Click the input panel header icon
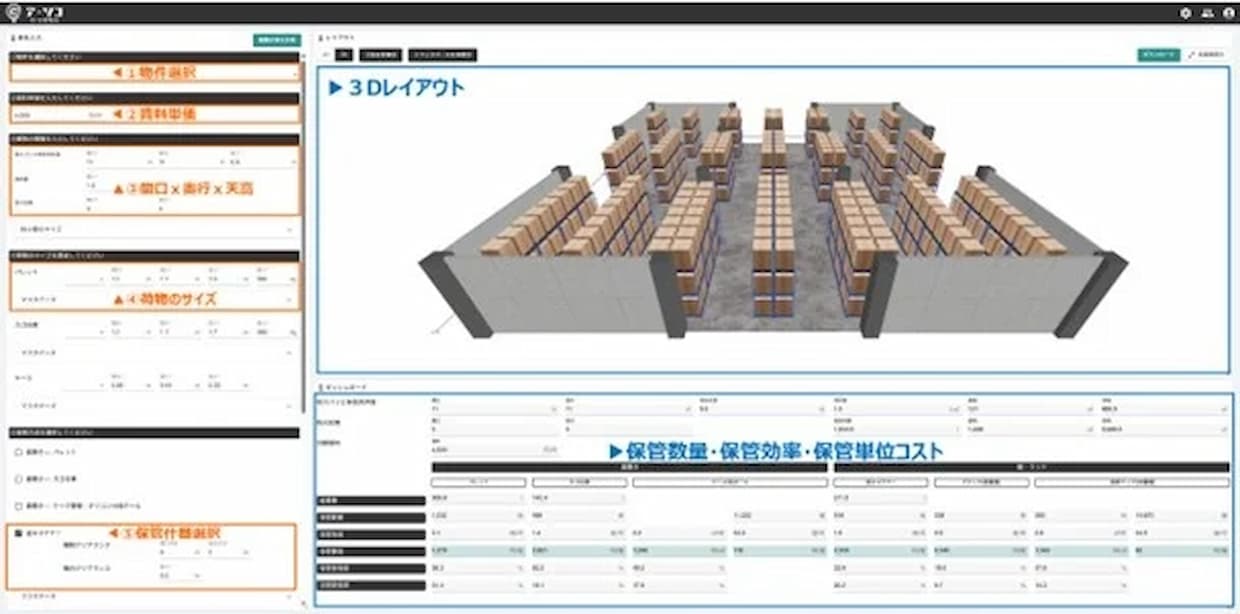The height and width of the screenshot is (614, 1240). click(x=10, y=40)
